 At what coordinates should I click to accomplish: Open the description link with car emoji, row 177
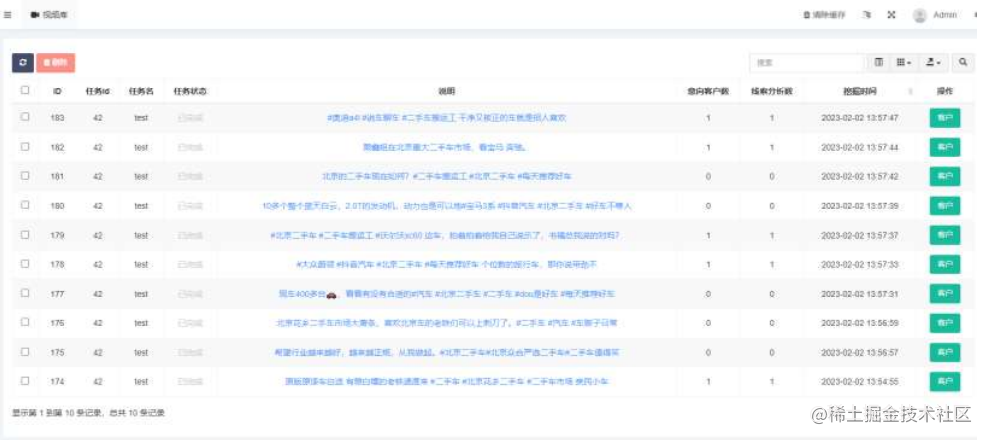(447, 293)
